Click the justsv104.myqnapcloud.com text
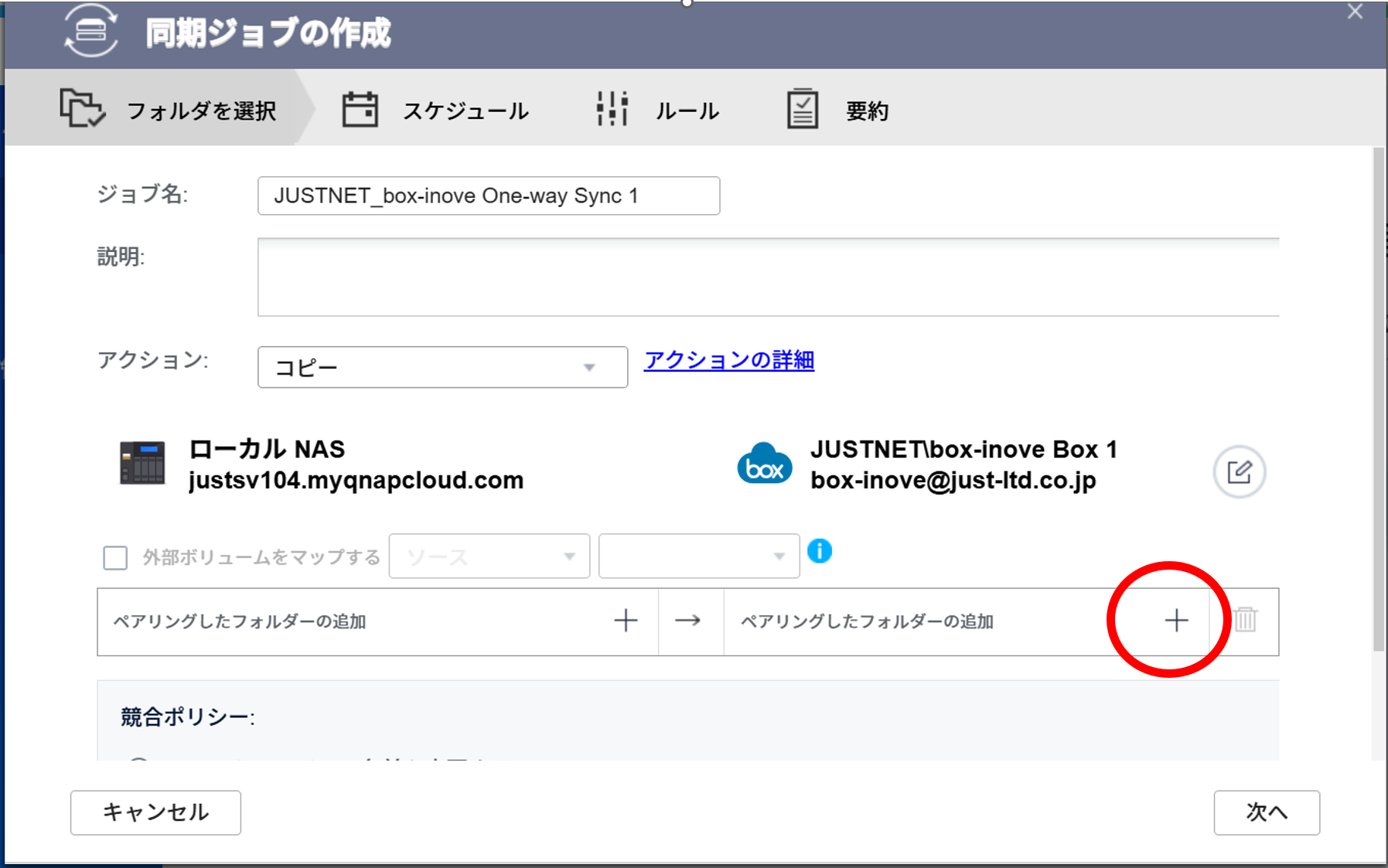The image size is (1388, 868). click(356, 481)
